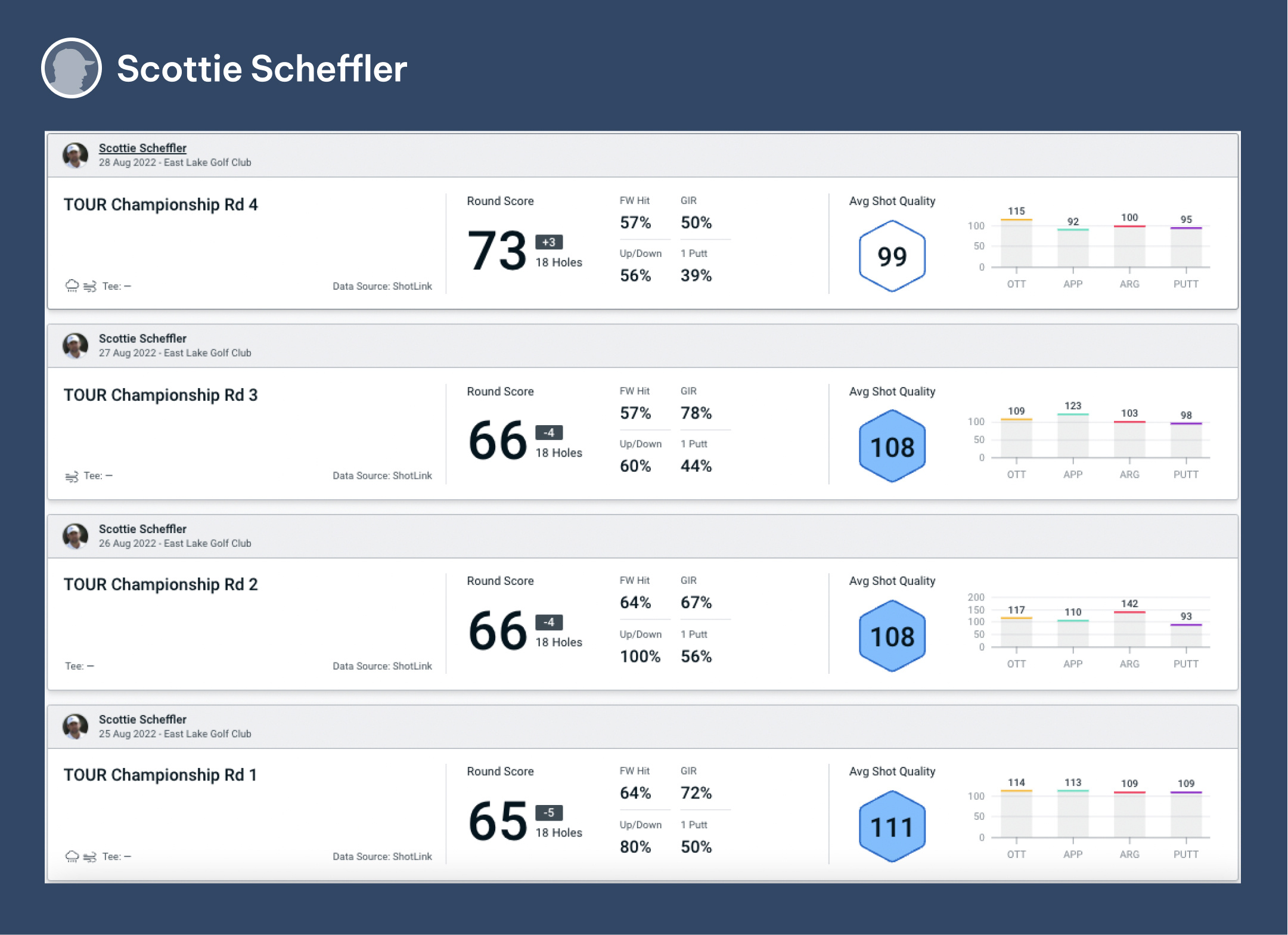The height and width of the screenshot is (935, 1288).
Task: Click the 99 shot quality hexagon badge
Action: [892, 256]
